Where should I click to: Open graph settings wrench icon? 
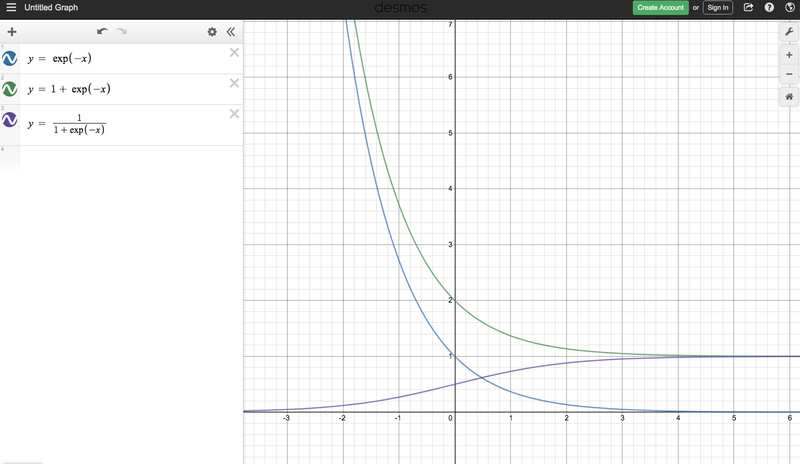pos(789,32)
